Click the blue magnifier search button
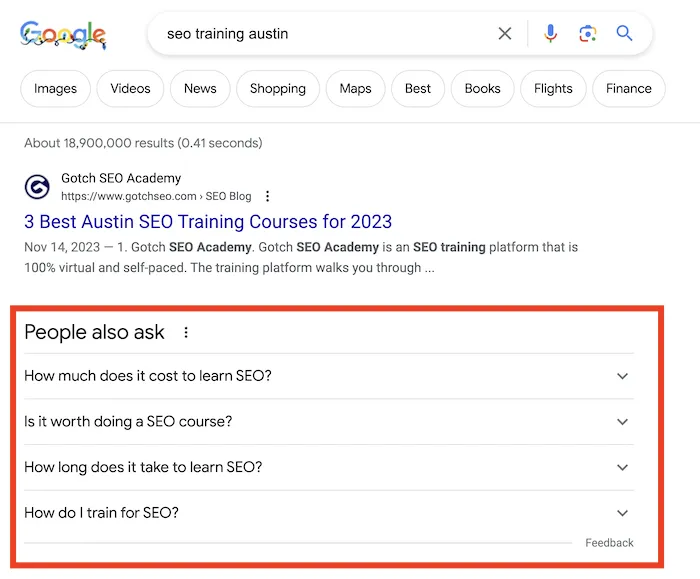The image size is (700, 579). click(x=625, y=34)
